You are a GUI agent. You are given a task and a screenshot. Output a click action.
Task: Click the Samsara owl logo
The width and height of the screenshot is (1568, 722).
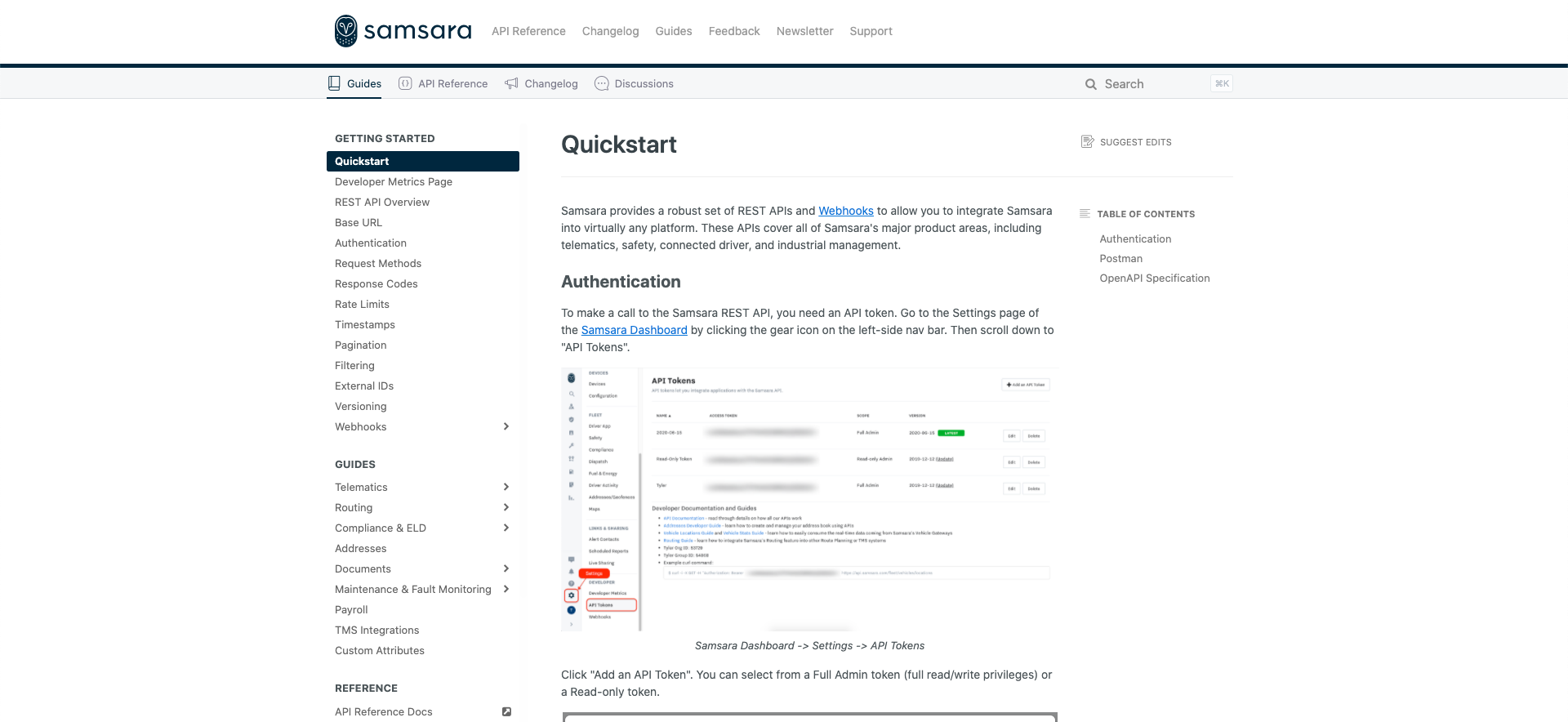coord(346,31)
